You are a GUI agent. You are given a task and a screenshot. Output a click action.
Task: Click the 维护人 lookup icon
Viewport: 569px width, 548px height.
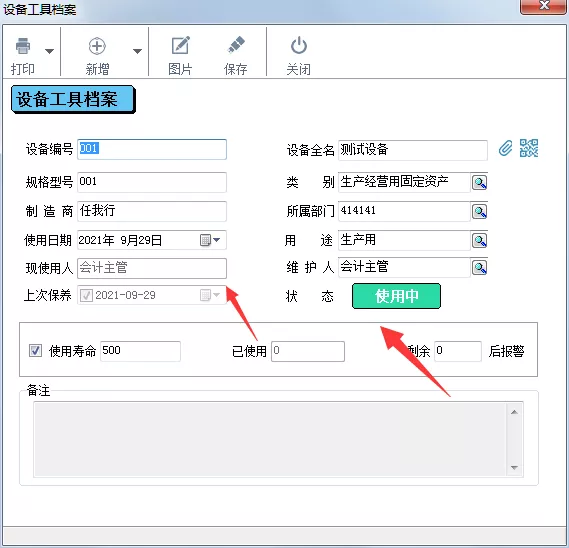point(479,268)
